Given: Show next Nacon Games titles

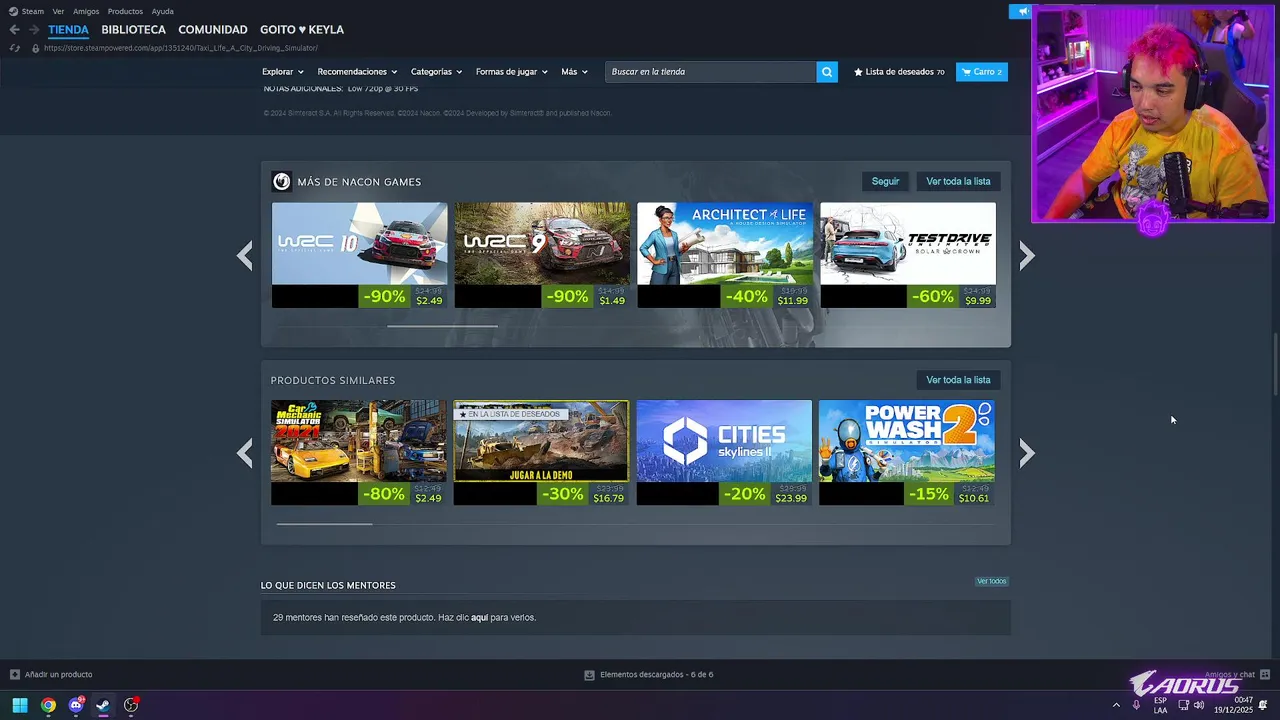Looking at the screenshot, I should pyautogui.click(x=1027, y=256).
